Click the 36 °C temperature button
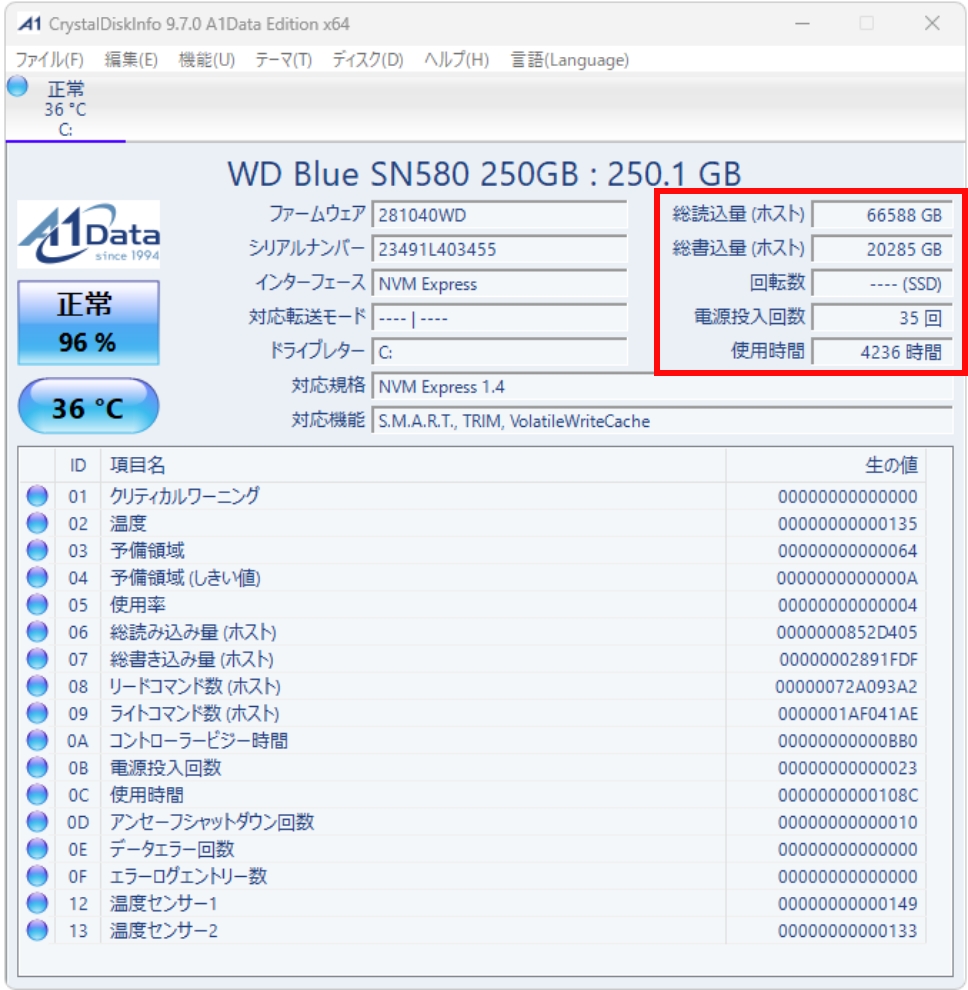 coord(88,407)
